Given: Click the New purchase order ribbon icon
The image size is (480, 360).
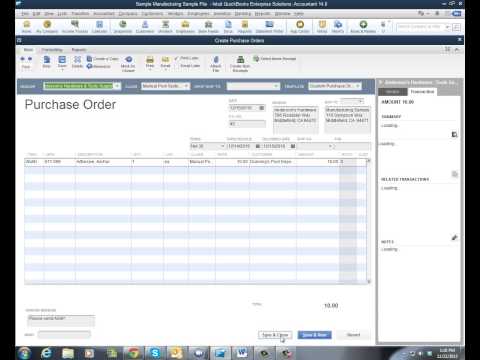Looking at the screenshot, I should [47, 61].
